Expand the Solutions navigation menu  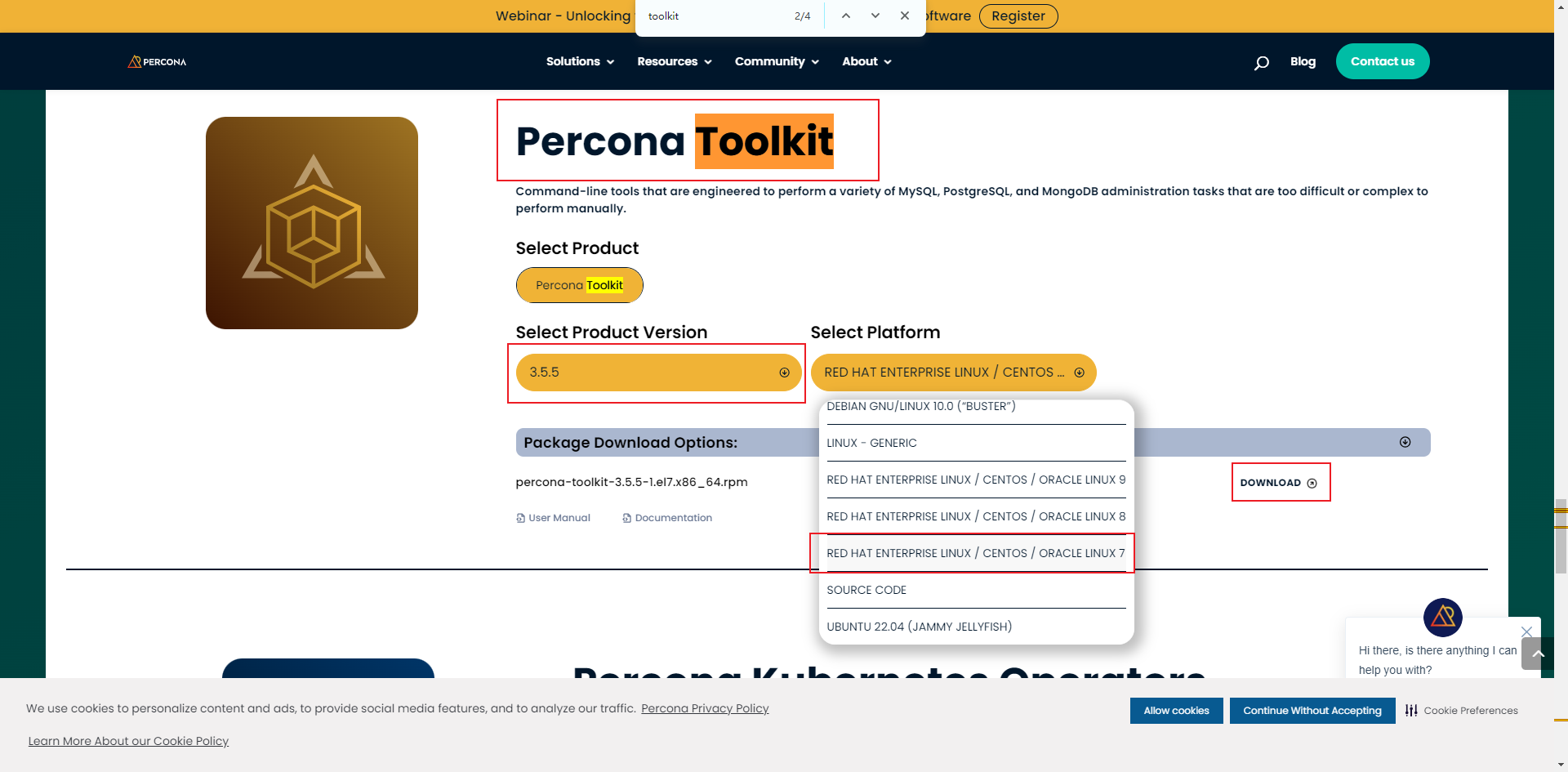pyautogui.click(x=580, y=62)
